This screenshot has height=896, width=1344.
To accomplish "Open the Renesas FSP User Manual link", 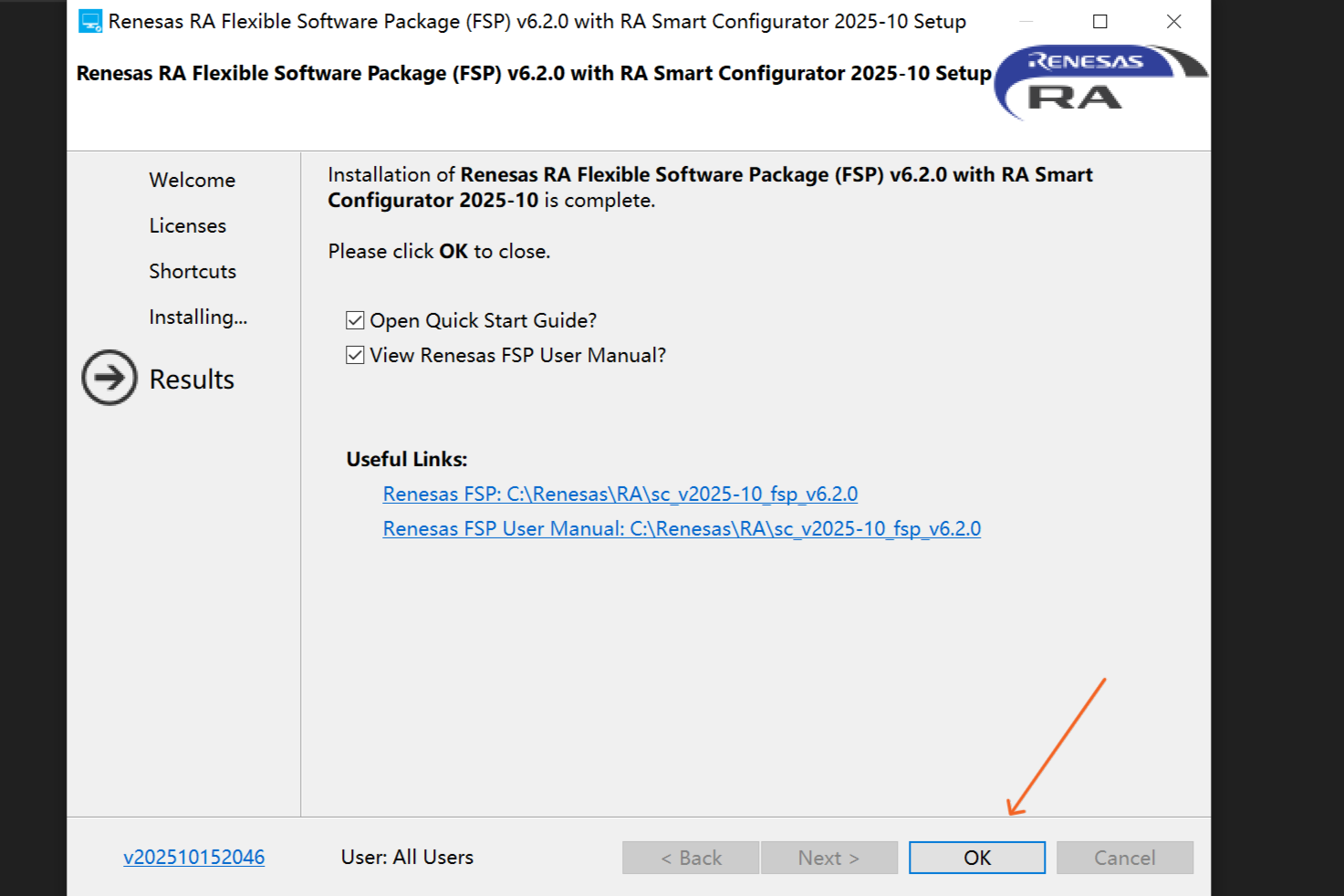I will point(682,528).
